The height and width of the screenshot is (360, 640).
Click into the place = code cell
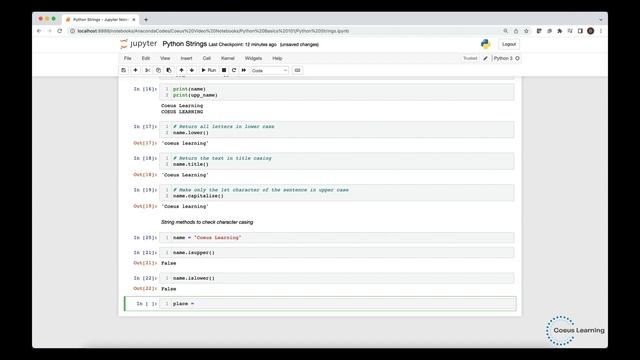pos(338,304)
